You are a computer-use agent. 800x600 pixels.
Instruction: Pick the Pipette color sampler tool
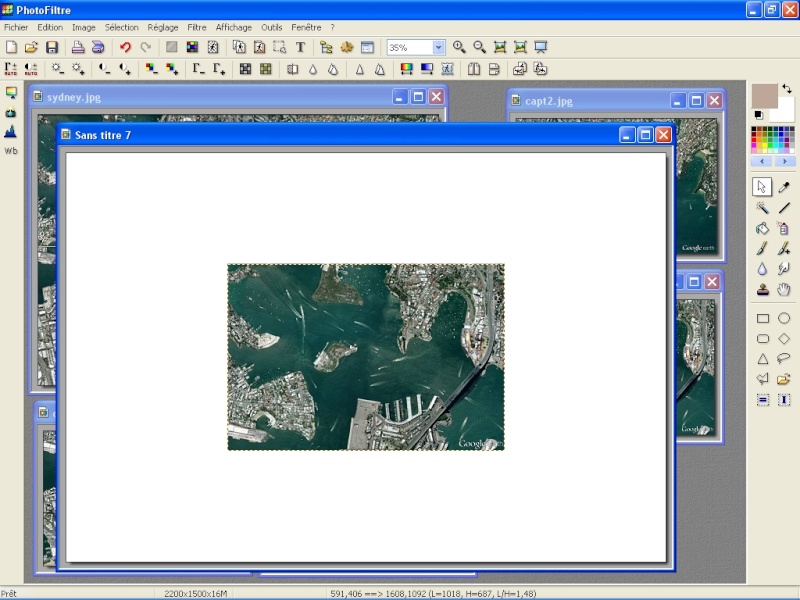(x=784, y=187)
